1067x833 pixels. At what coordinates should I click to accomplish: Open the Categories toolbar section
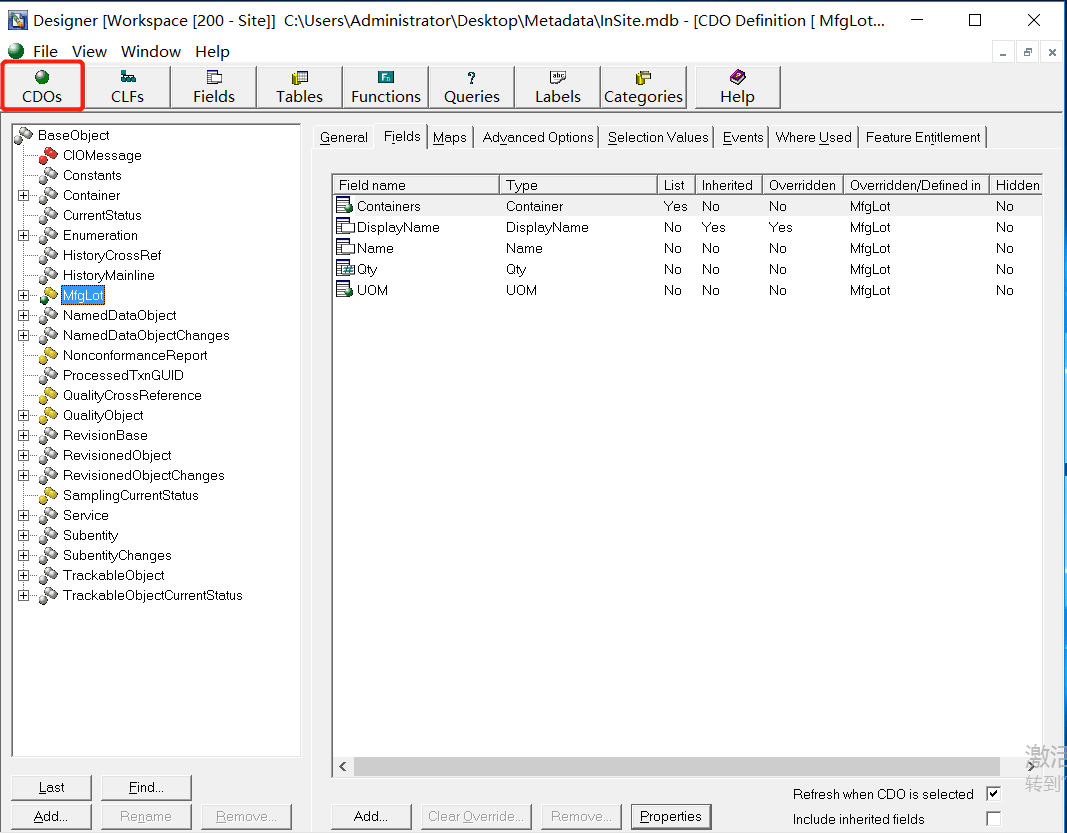643,87
